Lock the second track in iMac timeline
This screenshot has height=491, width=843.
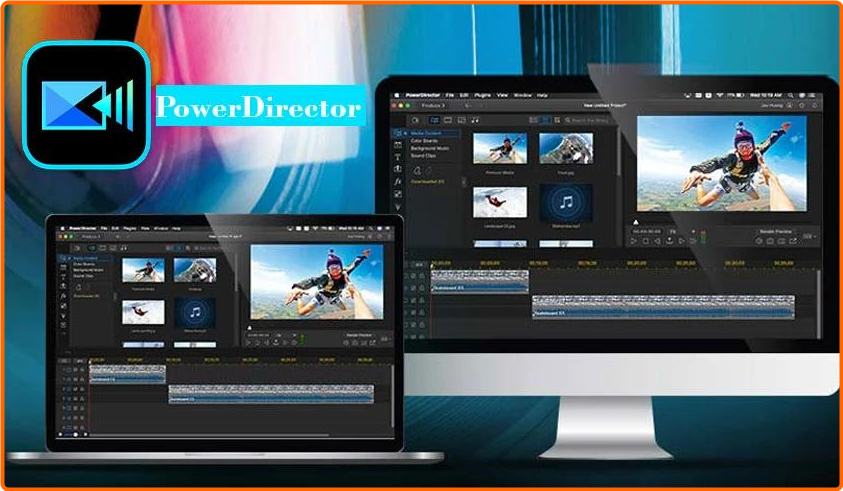(x=422, y=288)
